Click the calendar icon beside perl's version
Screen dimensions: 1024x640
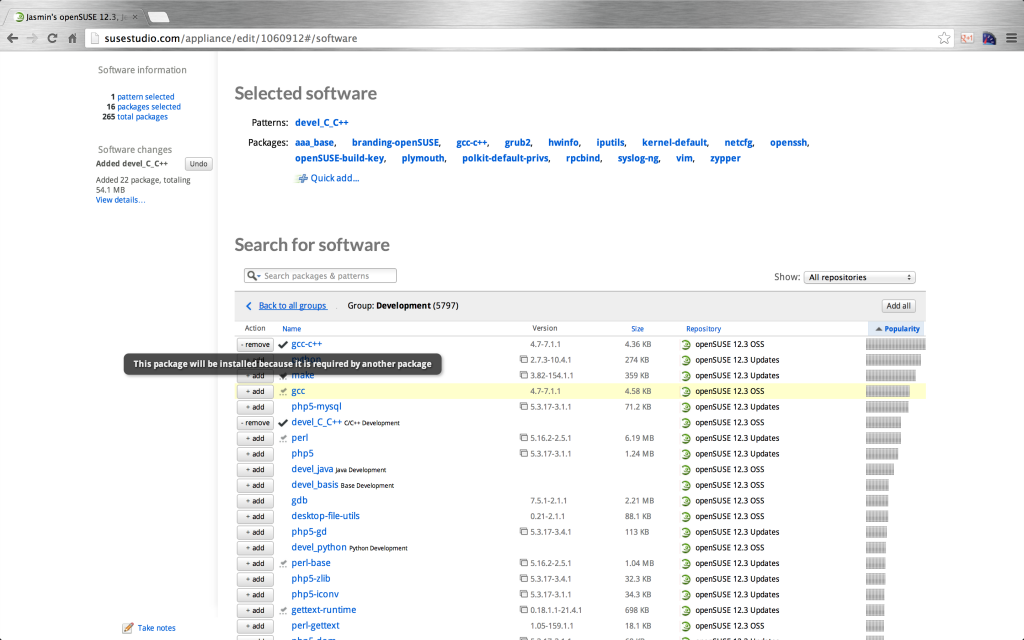coord(523,437)
